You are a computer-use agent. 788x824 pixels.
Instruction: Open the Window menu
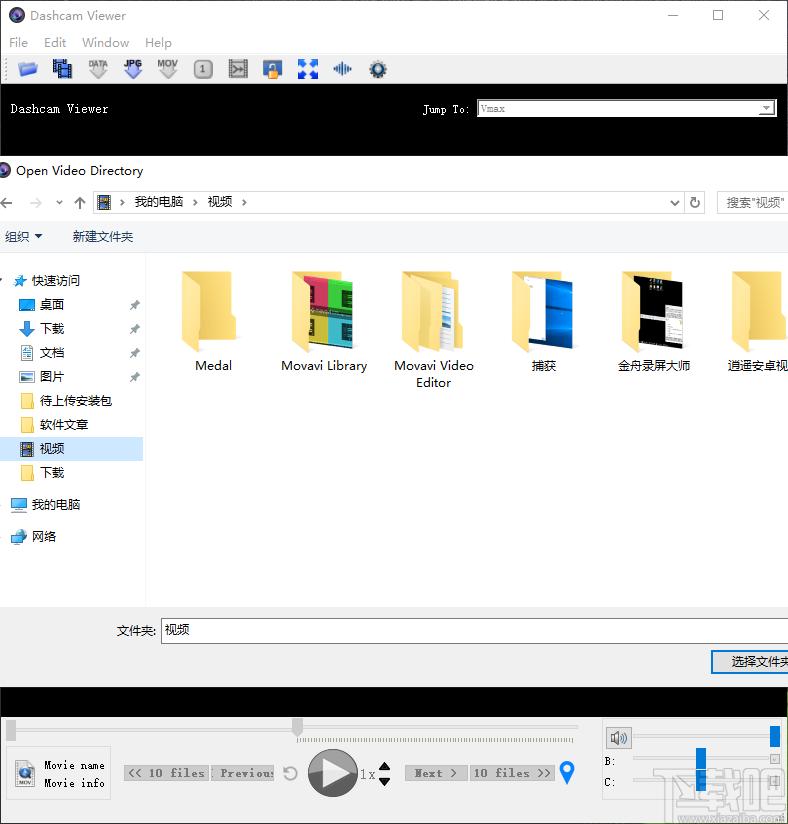tap(105, 43)
